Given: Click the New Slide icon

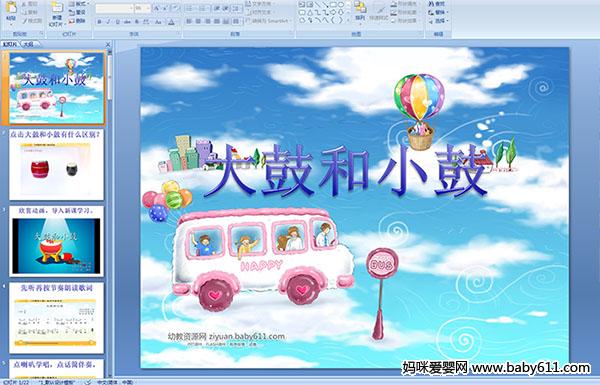Looking at the screenshot, I should point(57,13).
